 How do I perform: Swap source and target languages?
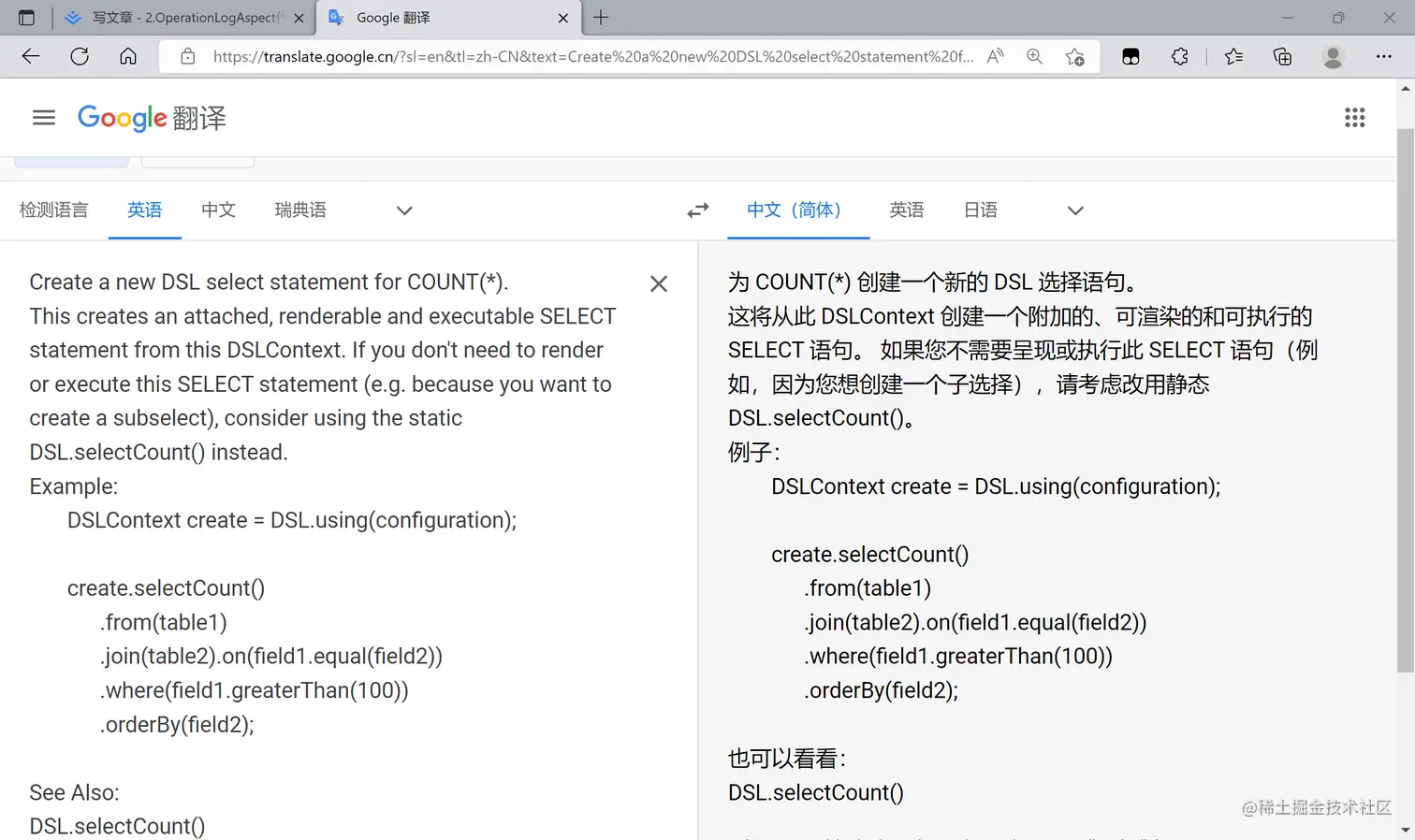[x=698, y=210]
